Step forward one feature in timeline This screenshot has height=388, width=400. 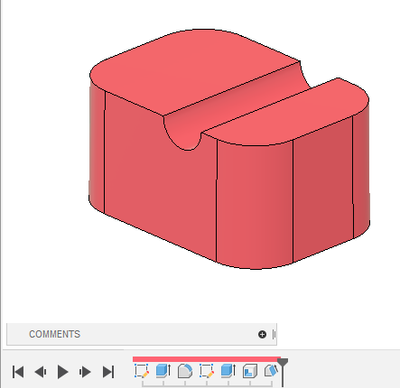85,372
